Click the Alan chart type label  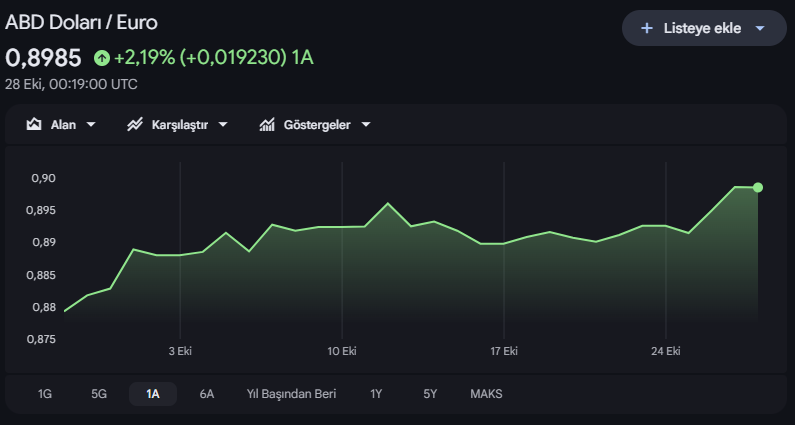pyautogui.click(x=63, y=125)
